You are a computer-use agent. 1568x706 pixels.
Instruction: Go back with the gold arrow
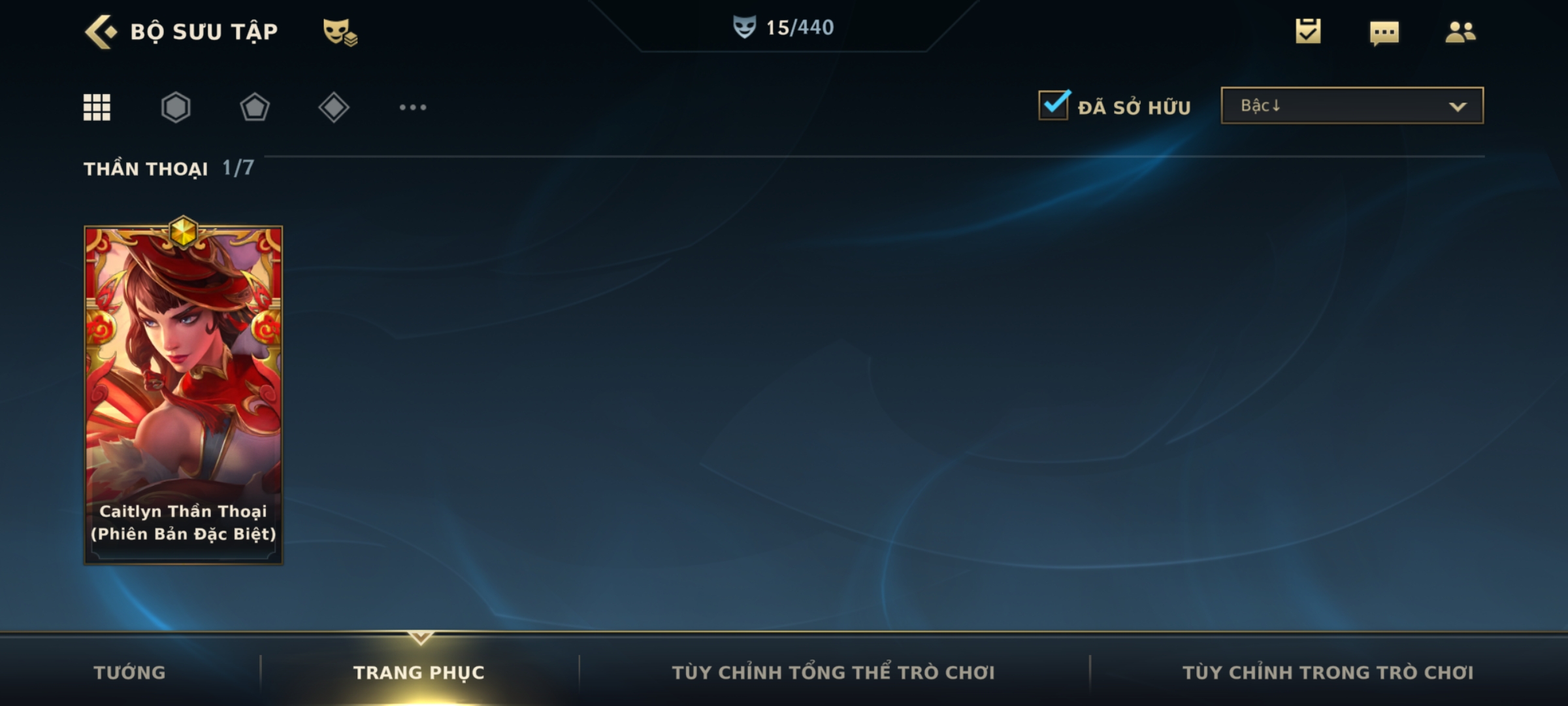[101, 31]
